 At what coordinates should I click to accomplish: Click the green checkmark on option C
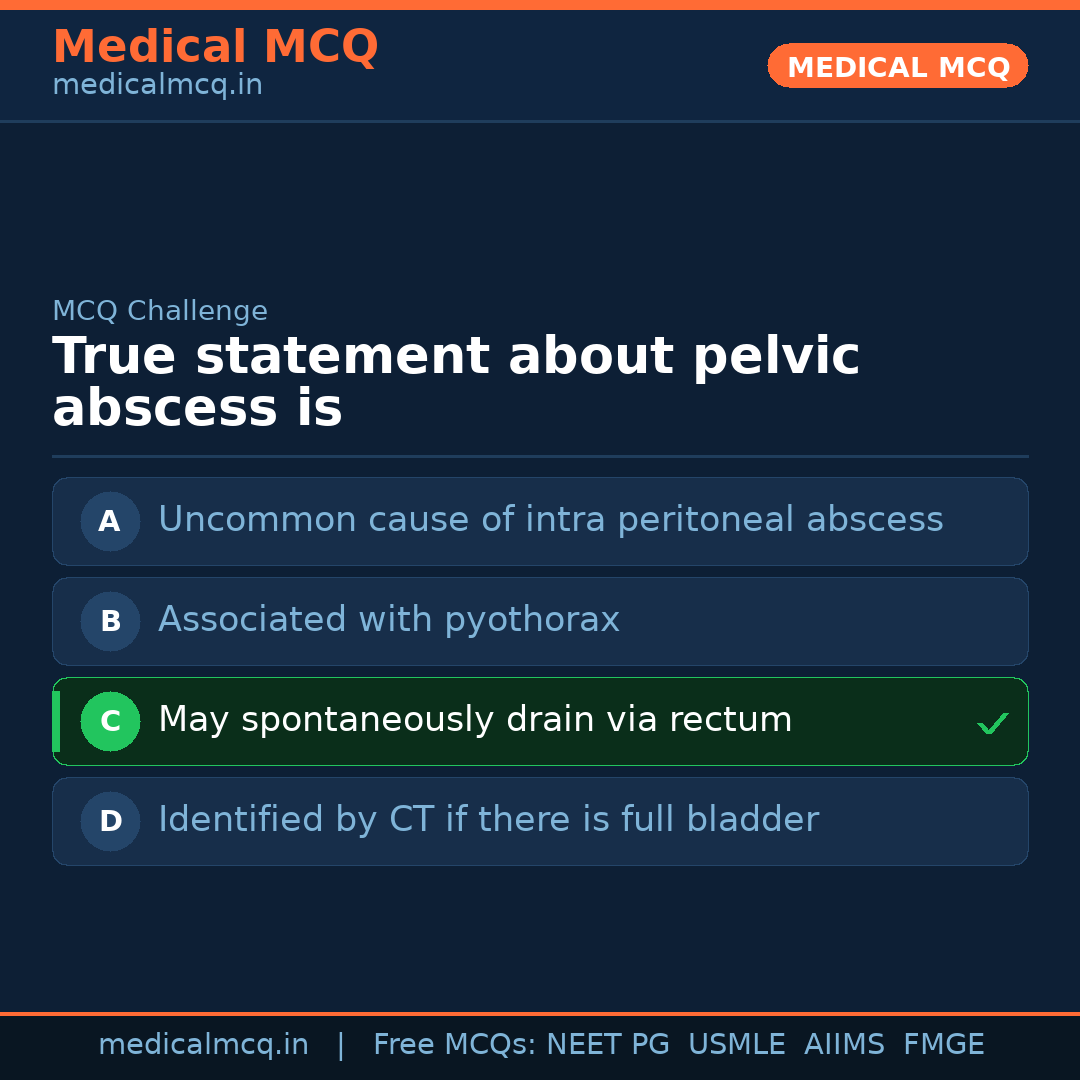pyautogui.click(x=992, y=723)
